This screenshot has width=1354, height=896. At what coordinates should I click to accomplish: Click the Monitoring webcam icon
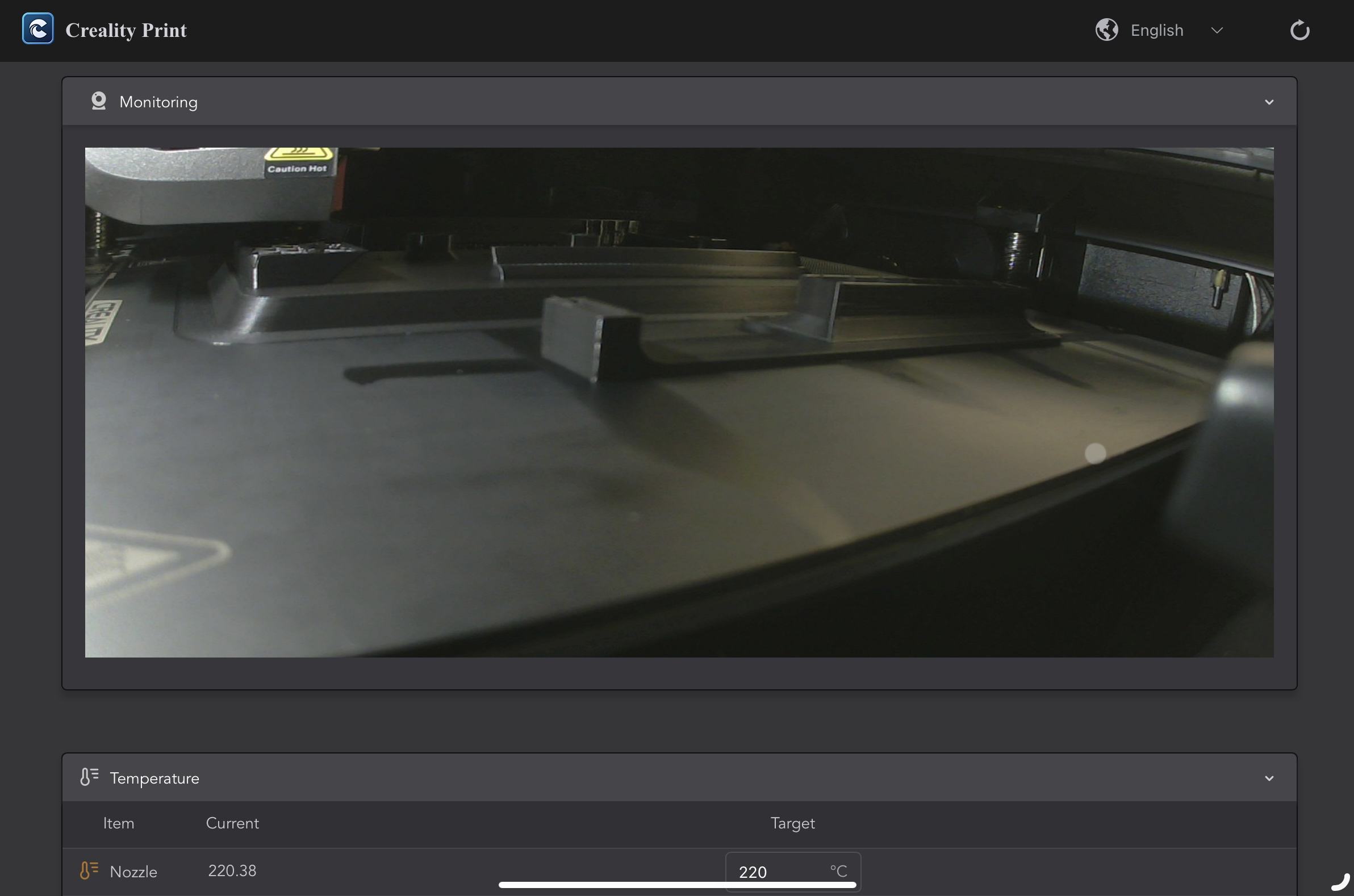click(99, 101)
